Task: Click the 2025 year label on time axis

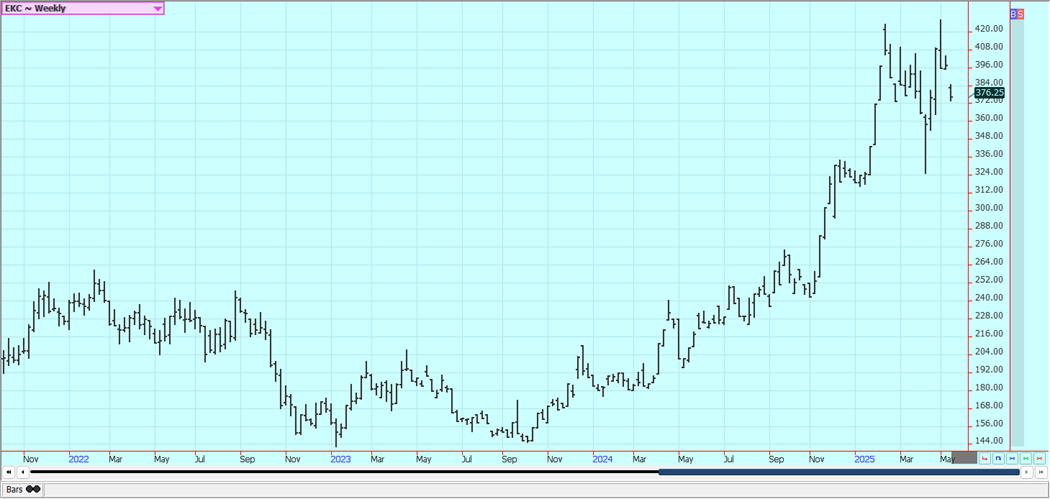Action: (865, 459)
